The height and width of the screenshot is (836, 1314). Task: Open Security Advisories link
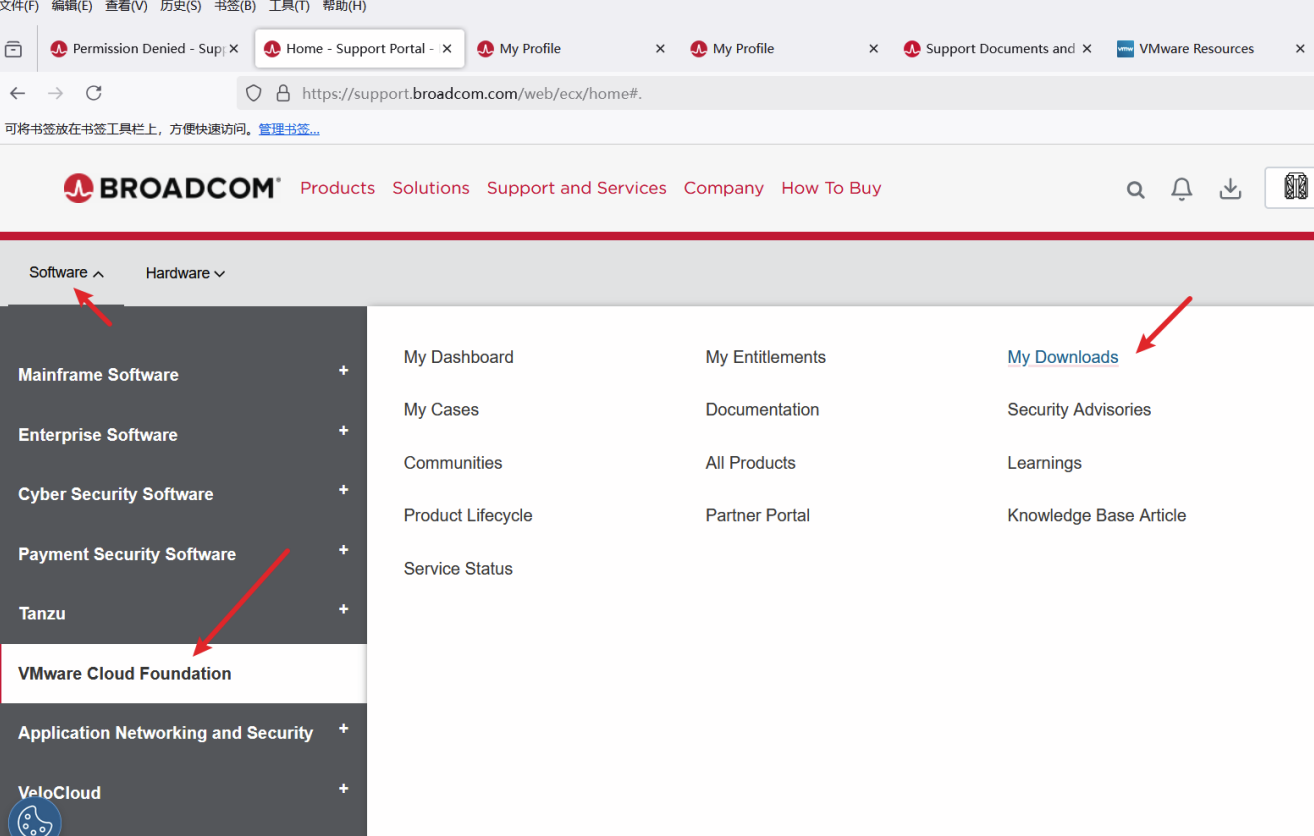(1079, 410)
